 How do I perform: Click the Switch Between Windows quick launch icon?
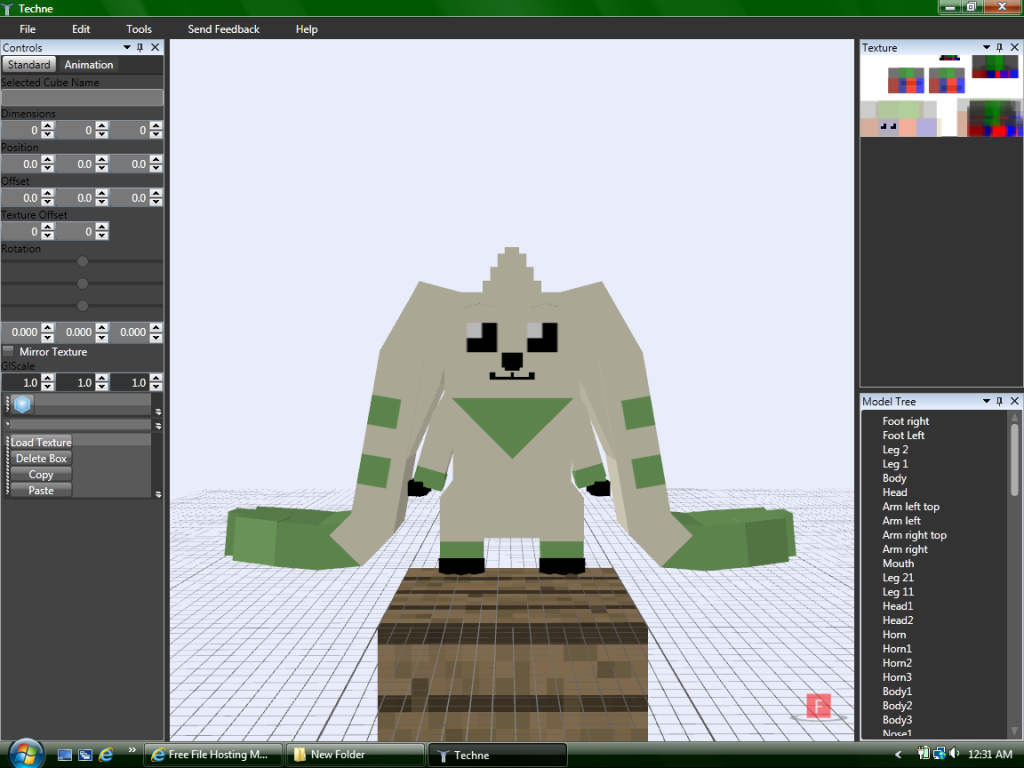tap(85, 755)
